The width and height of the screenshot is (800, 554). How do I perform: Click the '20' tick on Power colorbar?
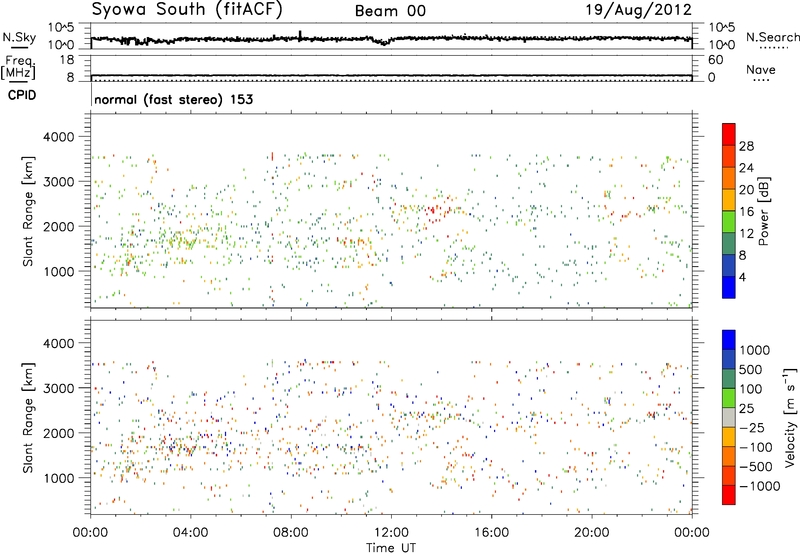tap(746, 190)
